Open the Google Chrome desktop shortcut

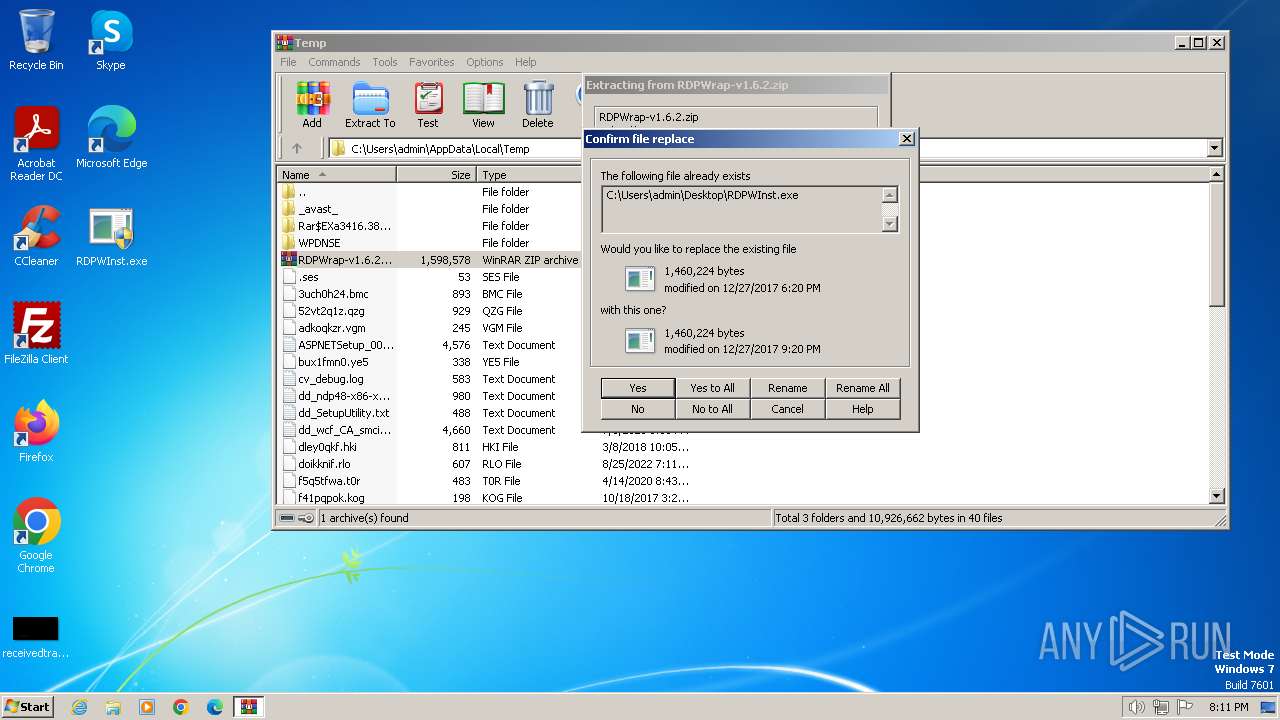pyautogui.click(x=36, y=536)
